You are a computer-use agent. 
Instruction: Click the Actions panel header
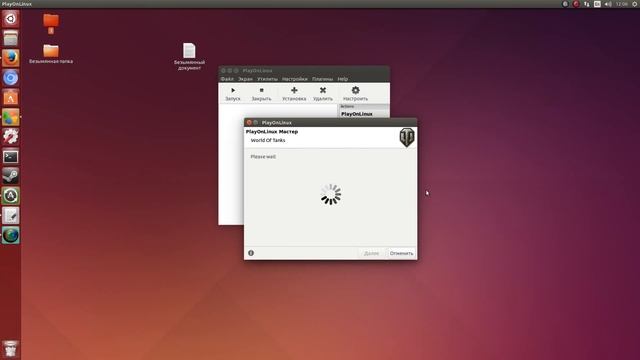click(x=364, y=107)
